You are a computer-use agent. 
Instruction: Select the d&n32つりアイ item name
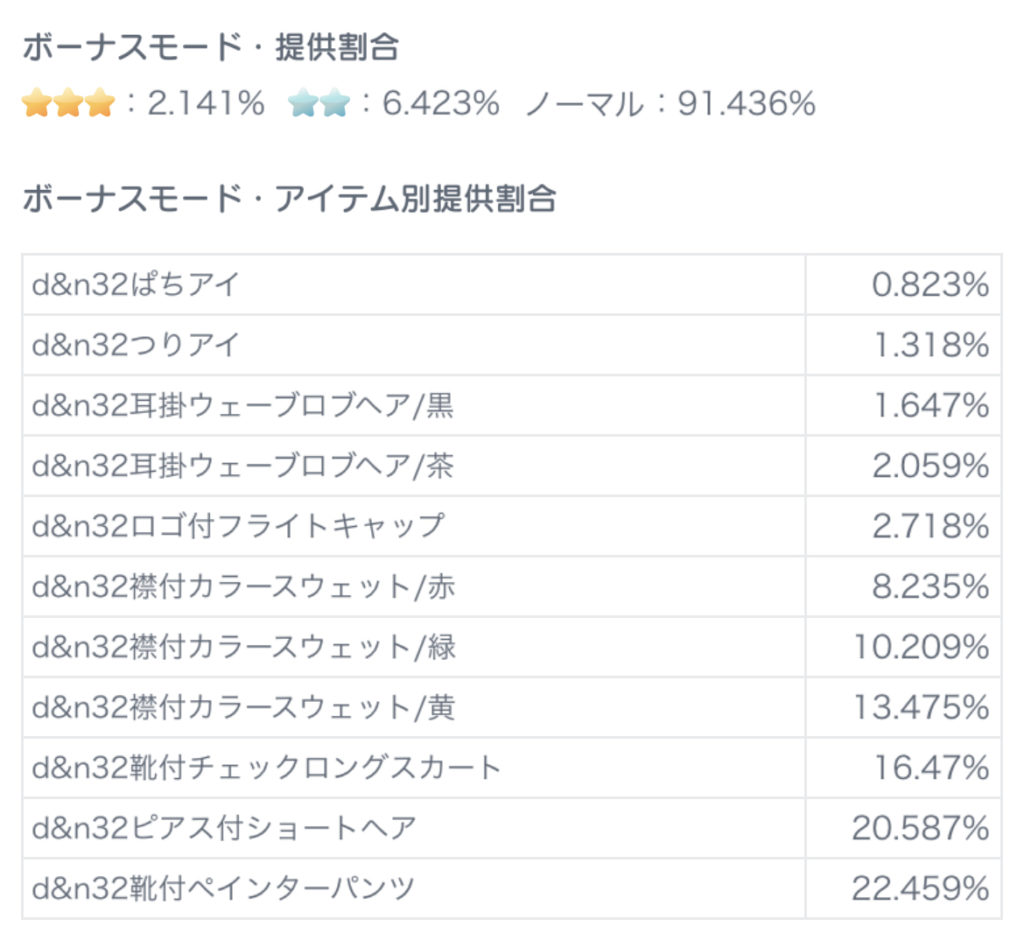(x=136, y=345)
